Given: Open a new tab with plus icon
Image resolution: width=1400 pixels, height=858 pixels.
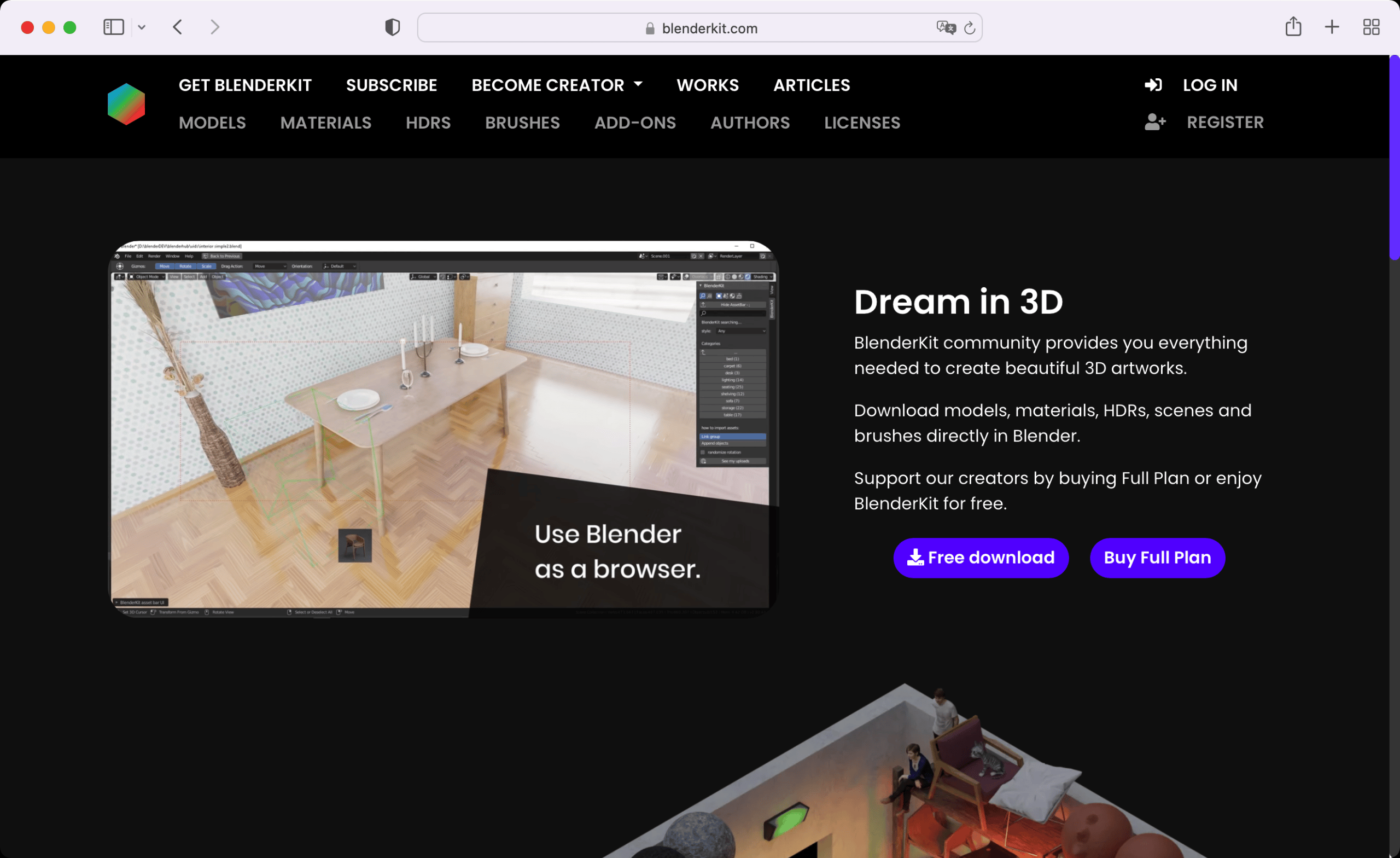Looking at the screenshot, I should [1332, 27].
